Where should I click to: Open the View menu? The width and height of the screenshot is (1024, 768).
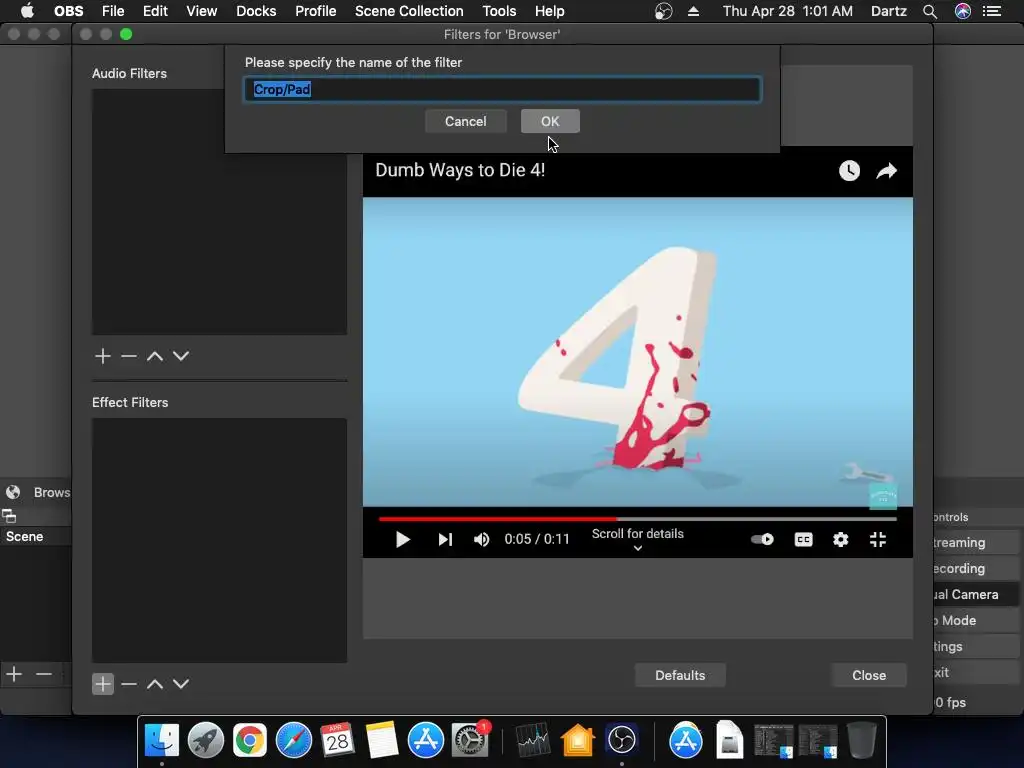(x=202, y=11)
